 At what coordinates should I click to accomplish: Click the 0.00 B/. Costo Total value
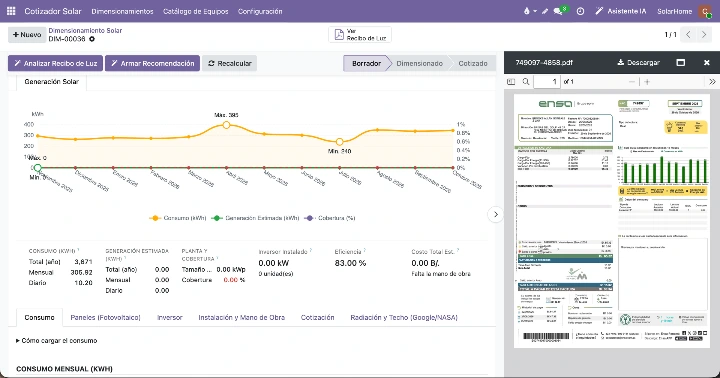(426, 263)
